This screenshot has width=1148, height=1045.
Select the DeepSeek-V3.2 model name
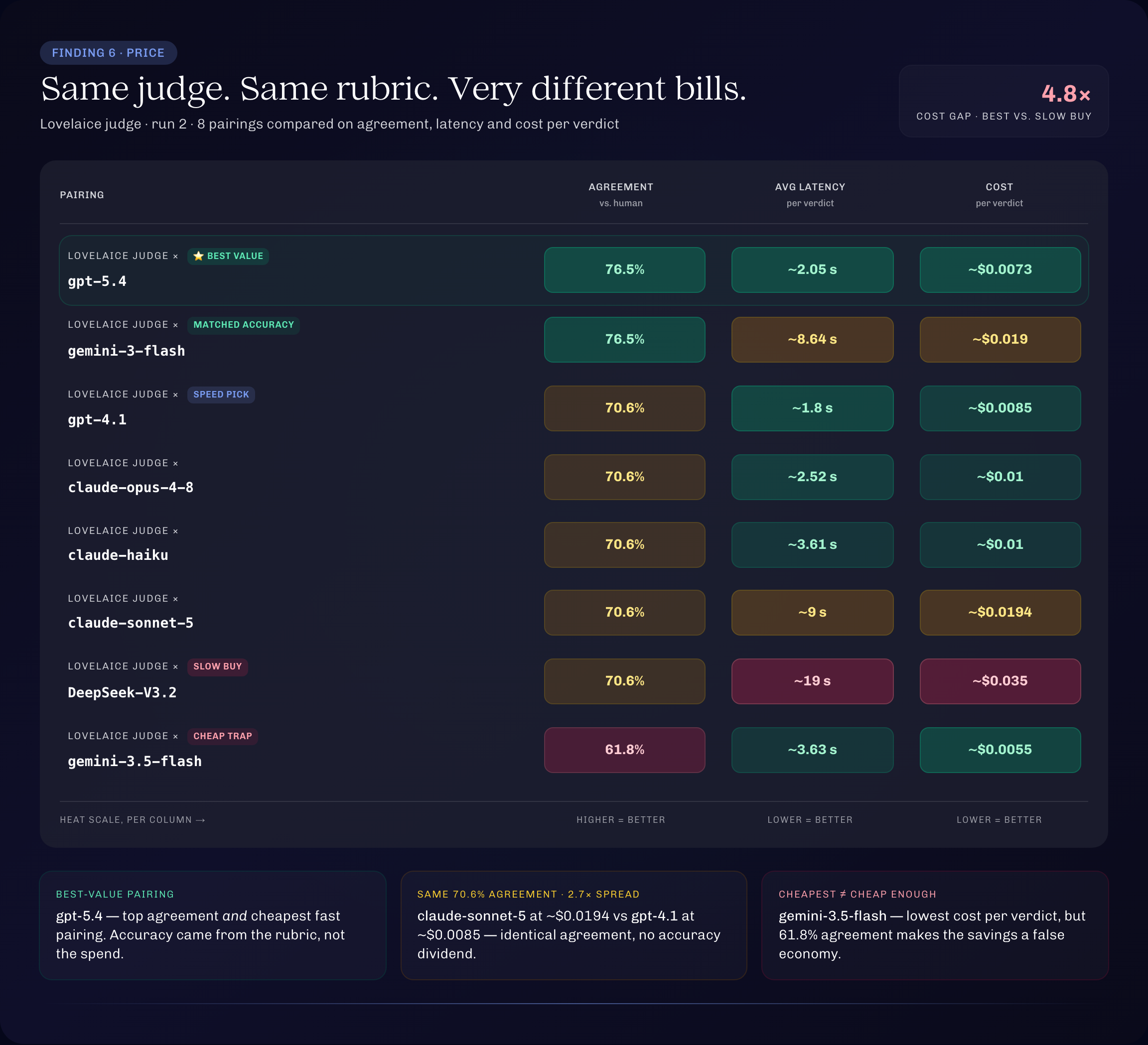122,693
